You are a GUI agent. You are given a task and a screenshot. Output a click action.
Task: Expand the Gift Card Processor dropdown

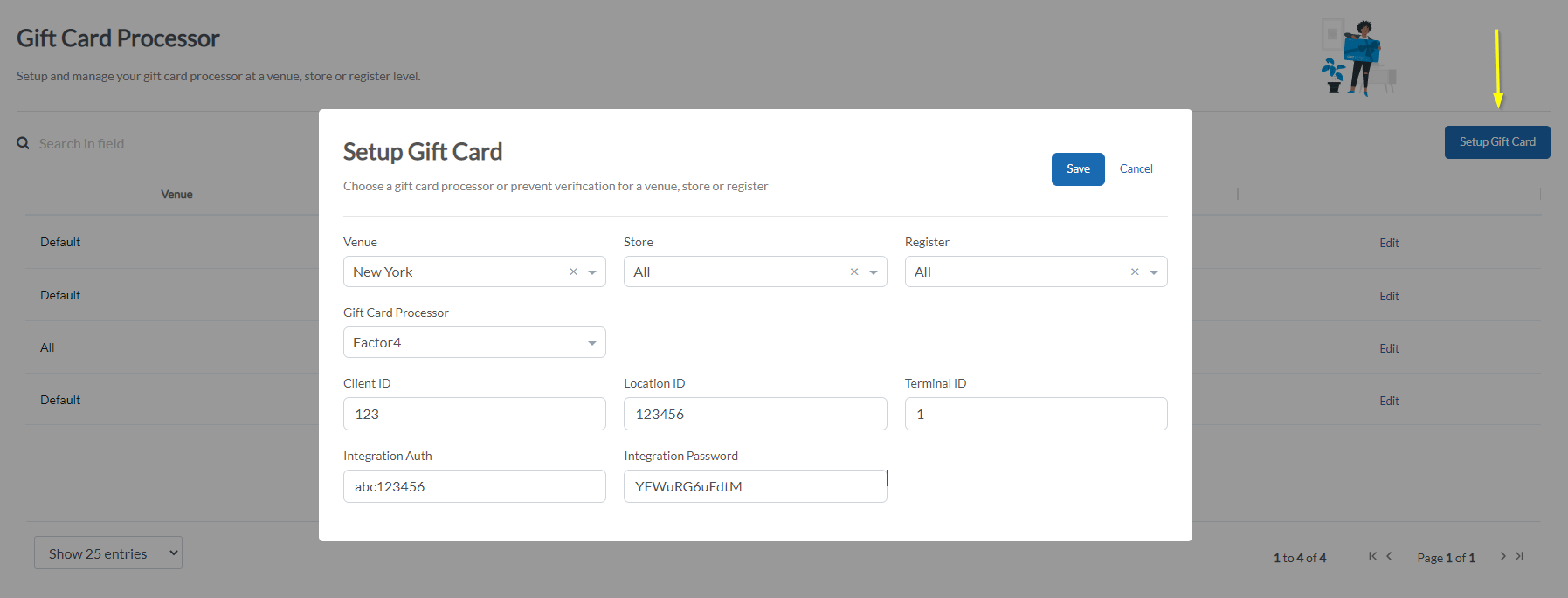[x=592, y=343]
